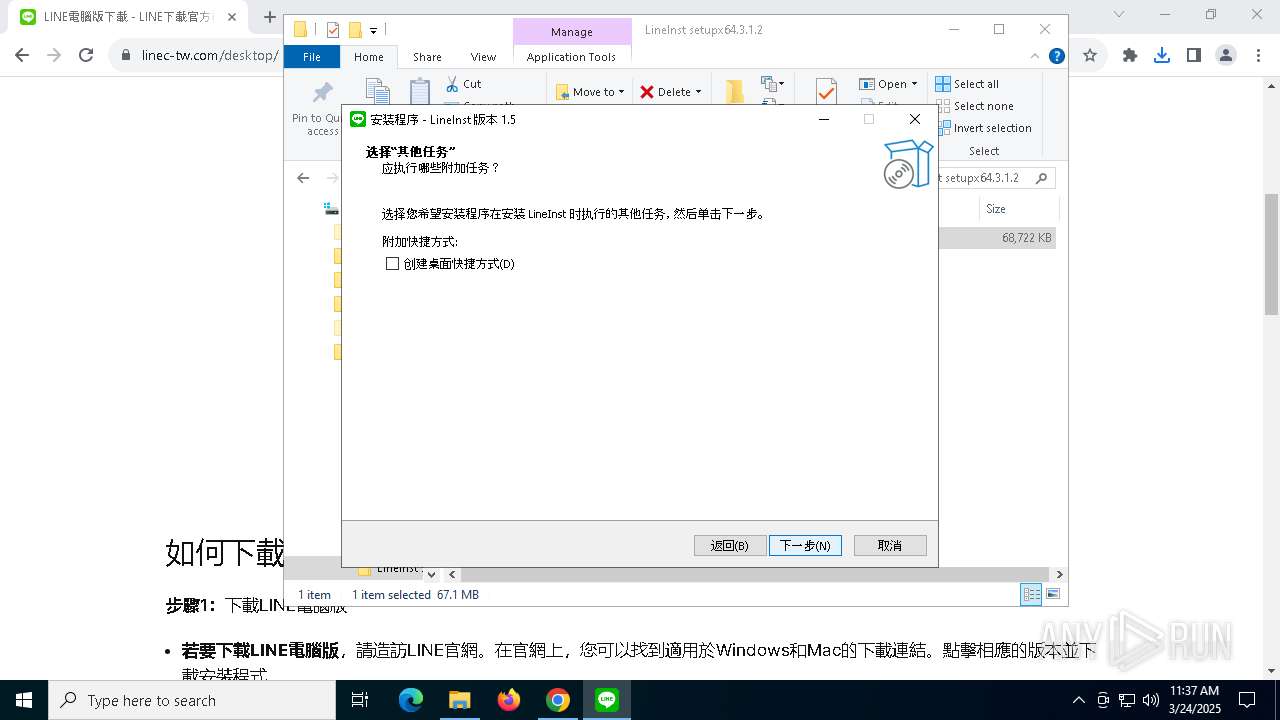Click quick access New folder icon
This screenshot has width=1280, height=720.
pyautogui.click(x=354, y=30)
